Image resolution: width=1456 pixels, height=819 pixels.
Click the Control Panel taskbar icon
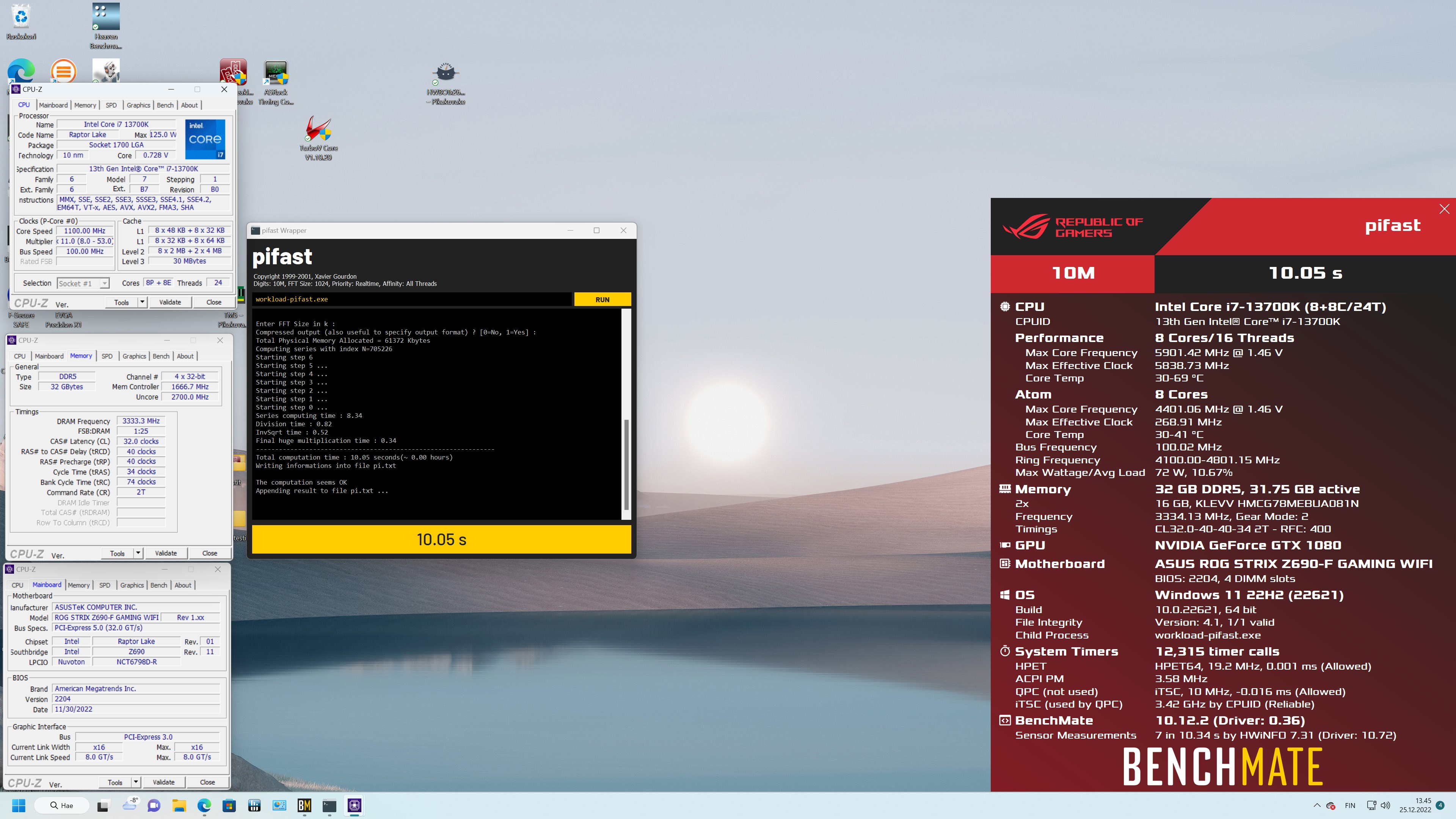[279, 805]
